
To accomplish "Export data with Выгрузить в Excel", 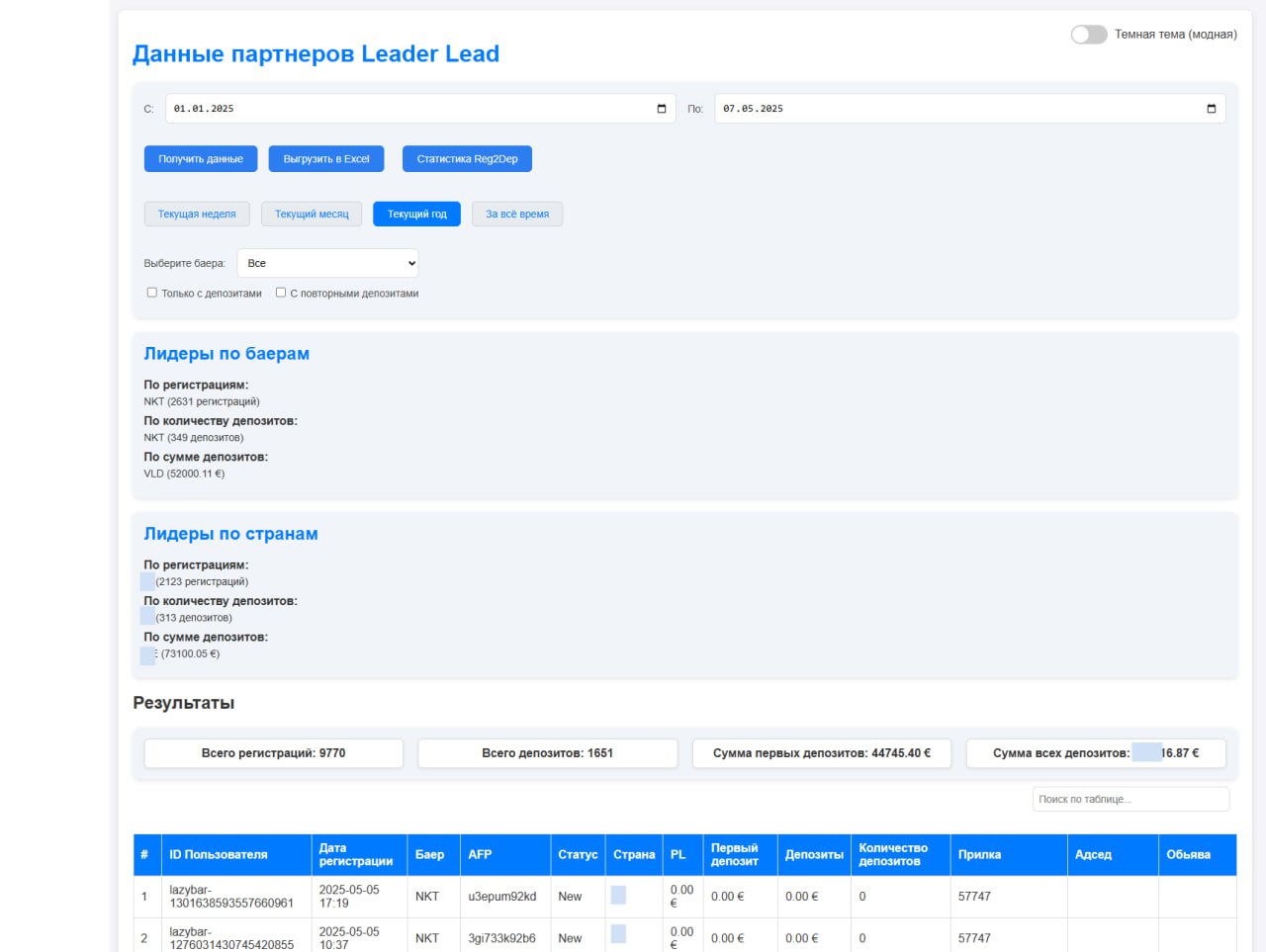I will (x=326, y=159).
